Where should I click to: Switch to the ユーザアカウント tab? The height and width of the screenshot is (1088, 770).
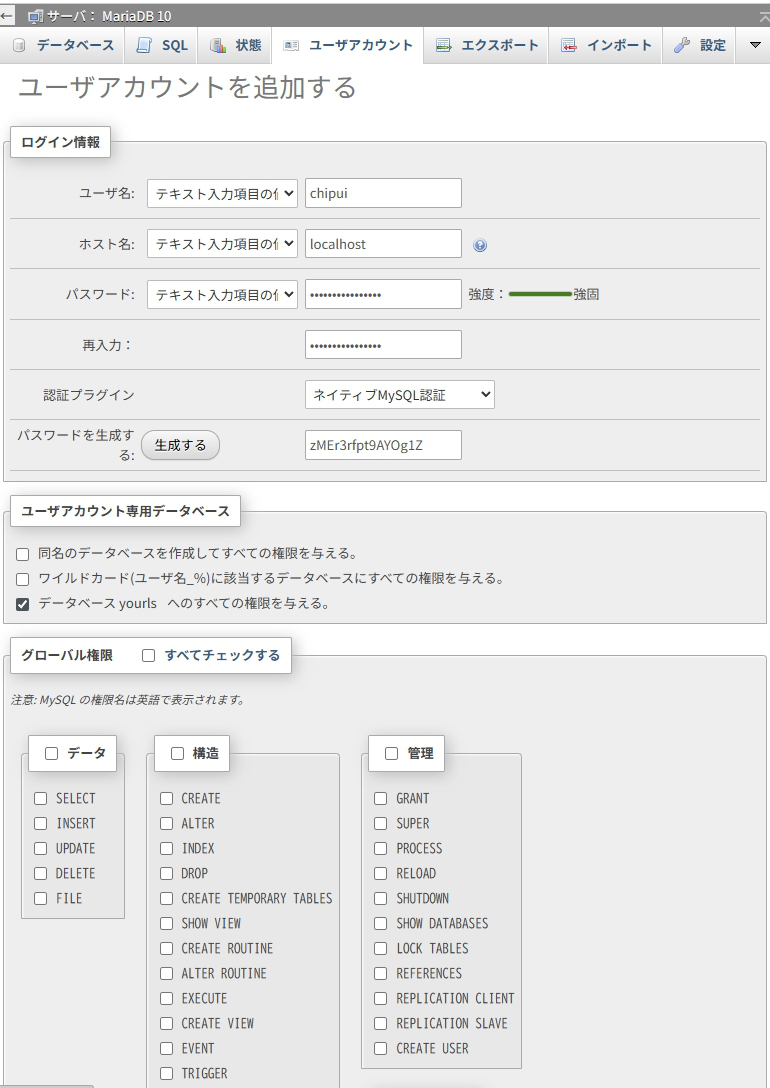(x=347, y=46)
